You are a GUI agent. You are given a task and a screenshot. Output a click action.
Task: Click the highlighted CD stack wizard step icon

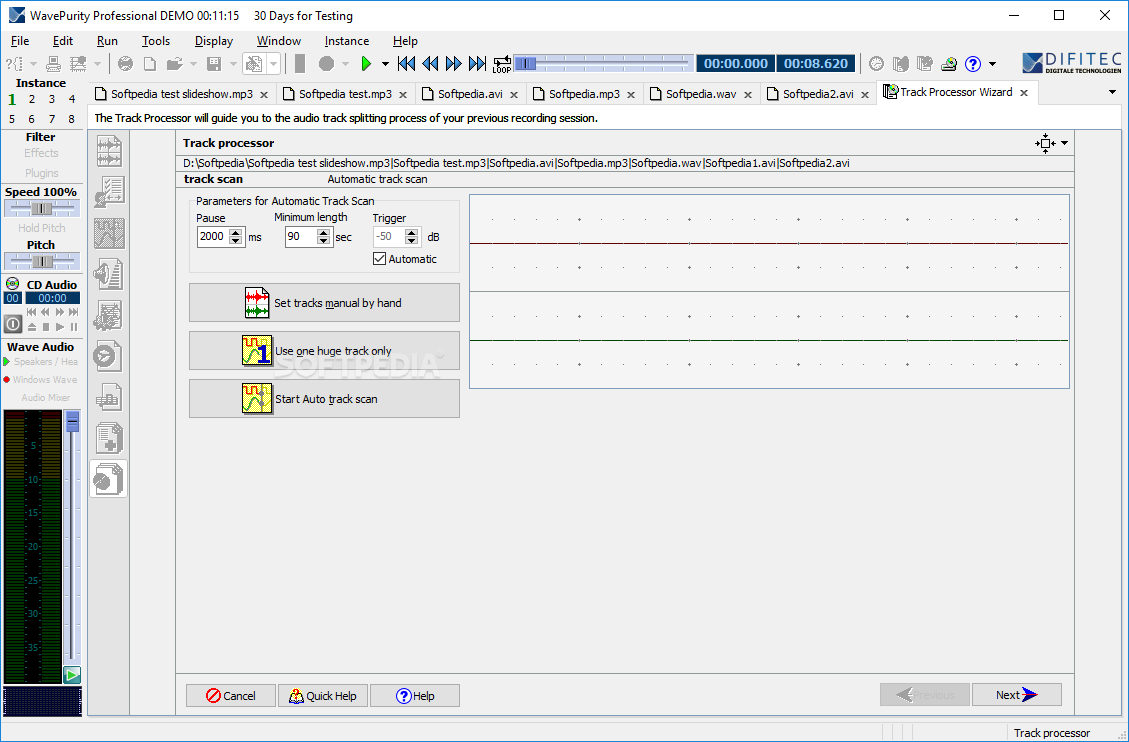[x=109, y=479]
